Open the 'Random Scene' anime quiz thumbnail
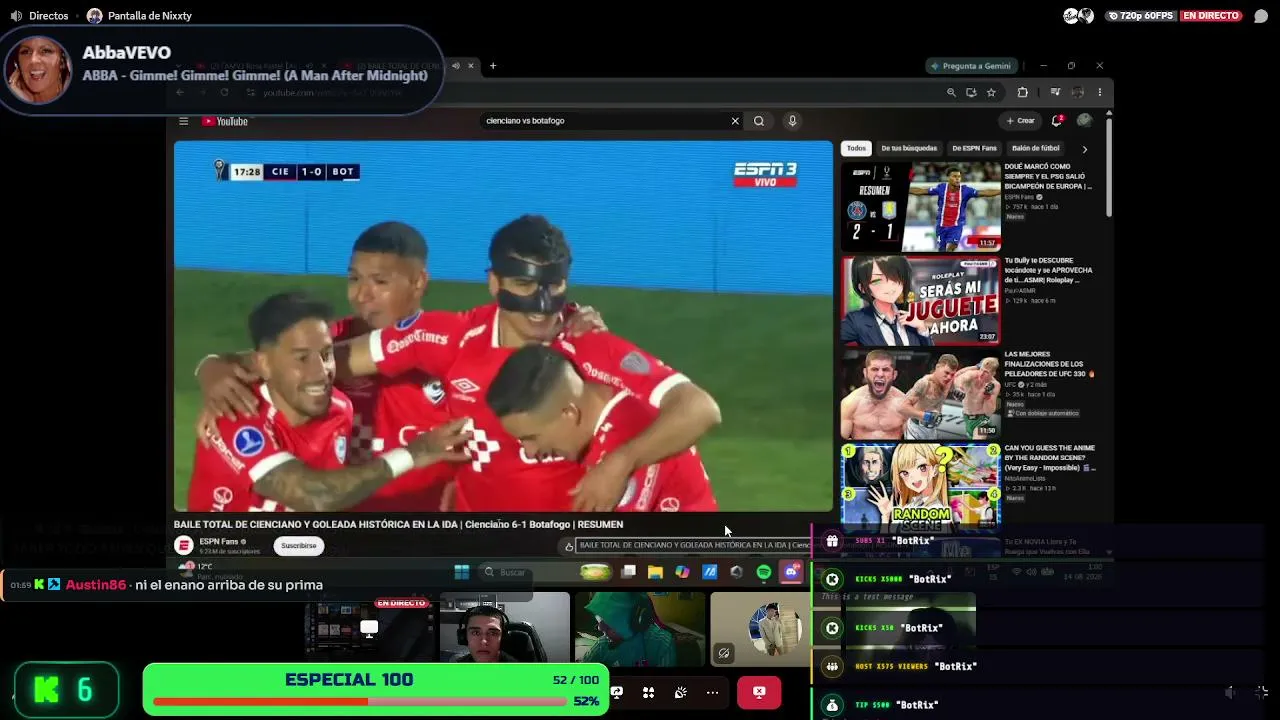The width and height of the screenshot is (1280, 720). (x=920, y=486)
